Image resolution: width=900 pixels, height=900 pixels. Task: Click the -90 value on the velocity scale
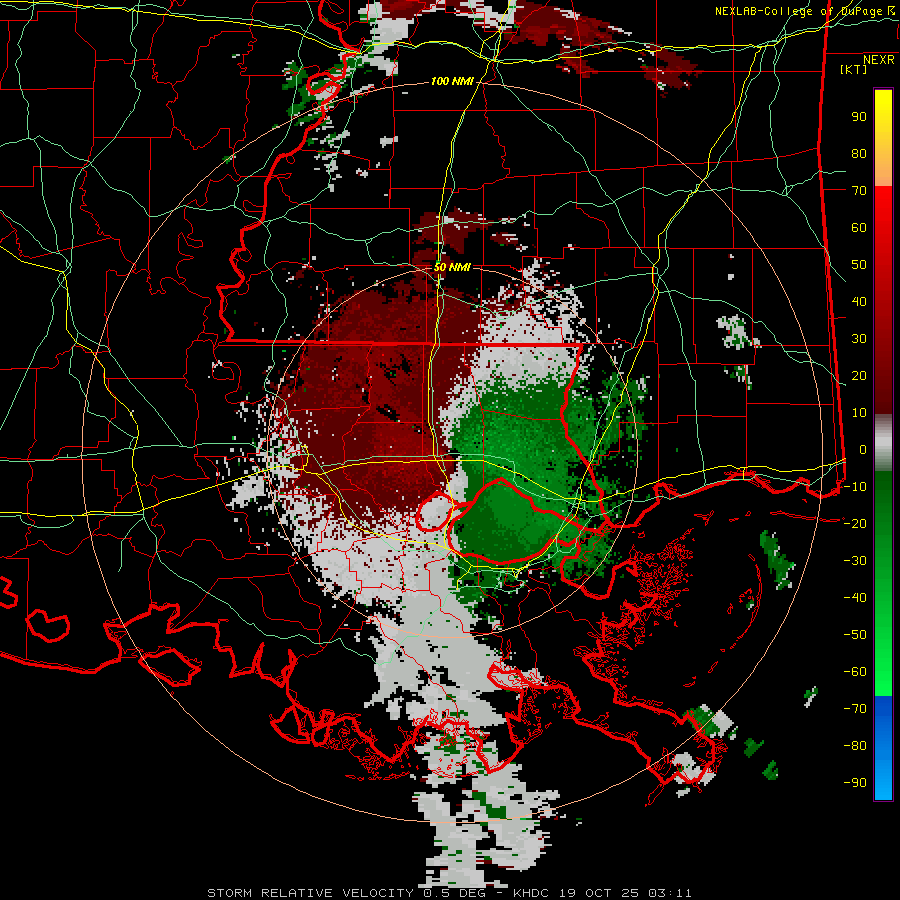pos(855,783)
